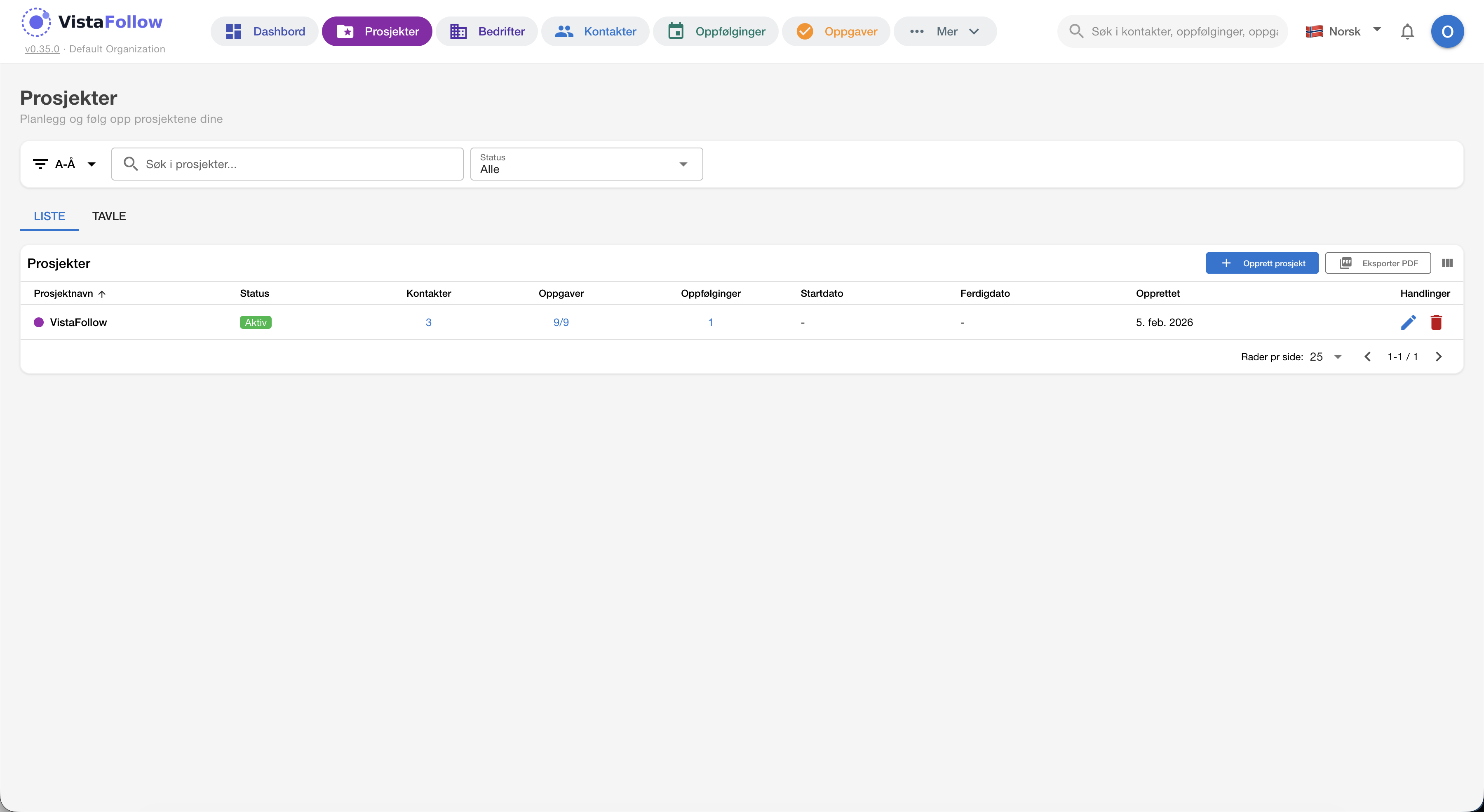Expand the Mer navigation menu
The width and height of the screenshot is (1484, 812).
tap(945, 32)
